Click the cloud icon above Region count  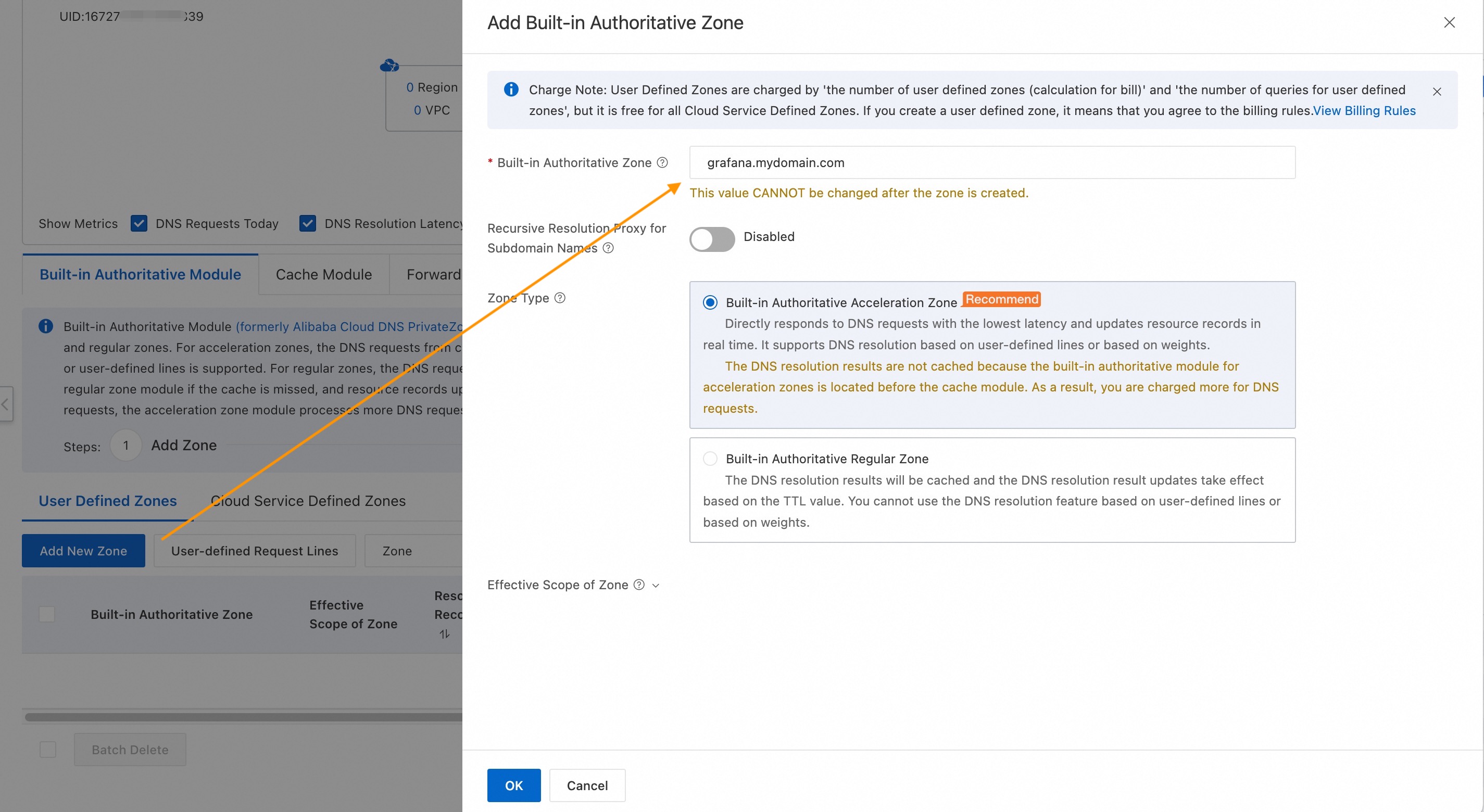pyautogui.click(x=389, y=66)
